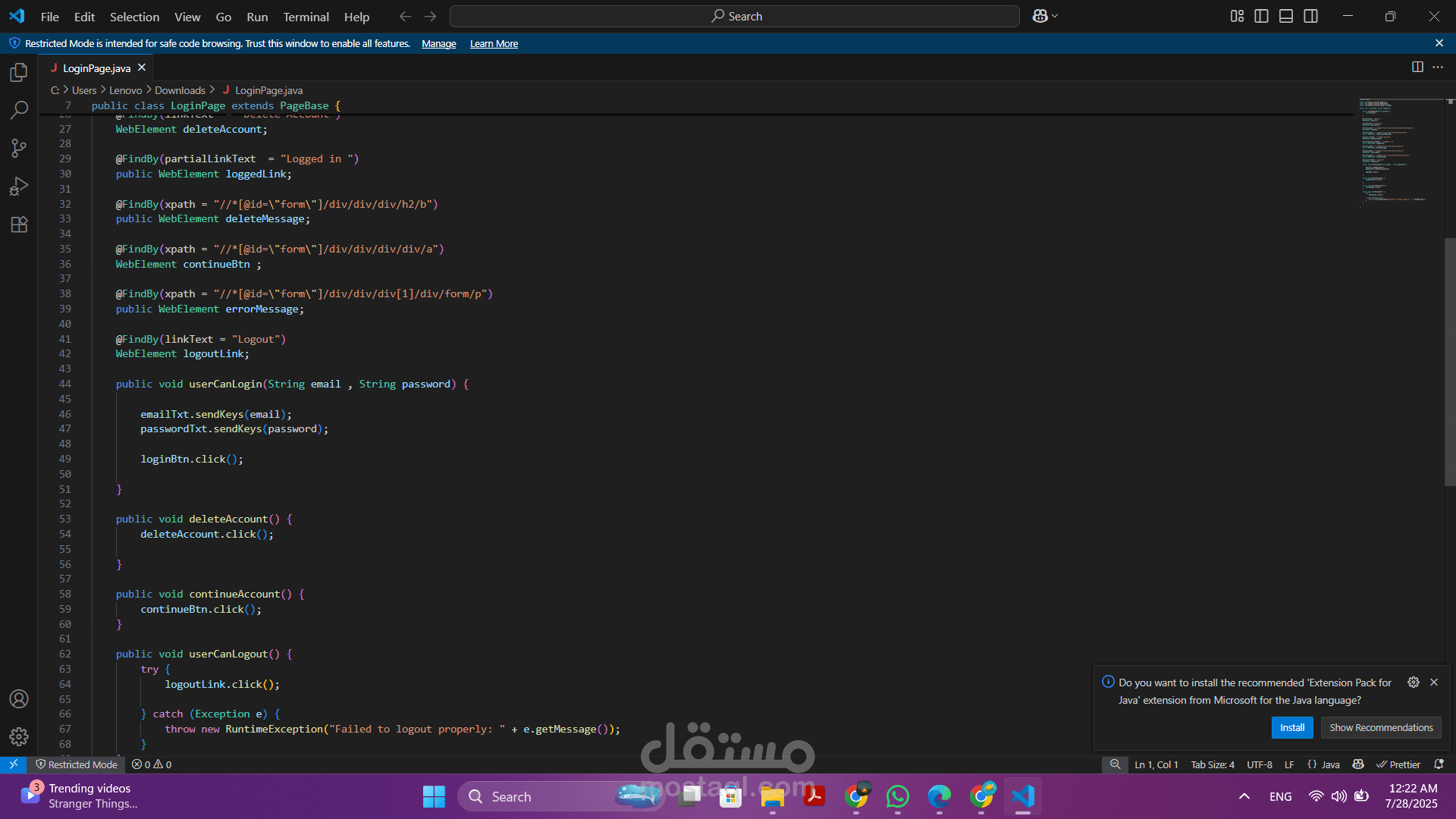Select the LoginPage.java editor tab
Screen dimensions: 1456x819
tap(96, 68)
